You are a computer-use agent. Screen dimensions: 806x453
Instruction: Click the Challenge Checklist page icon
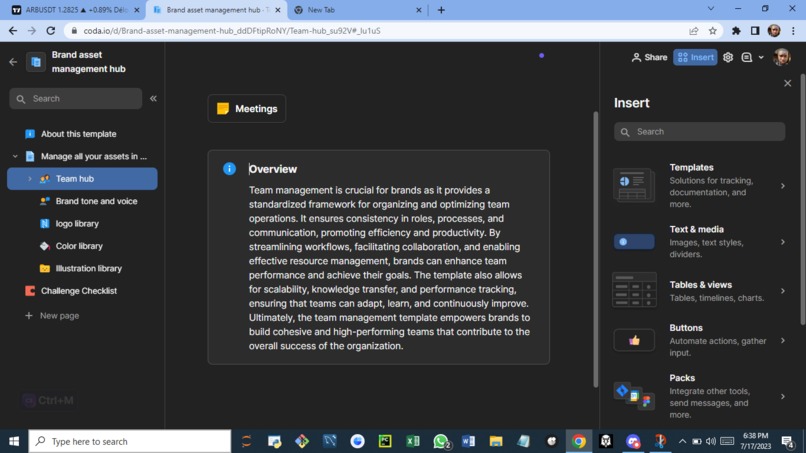click(x=30, y=291)
